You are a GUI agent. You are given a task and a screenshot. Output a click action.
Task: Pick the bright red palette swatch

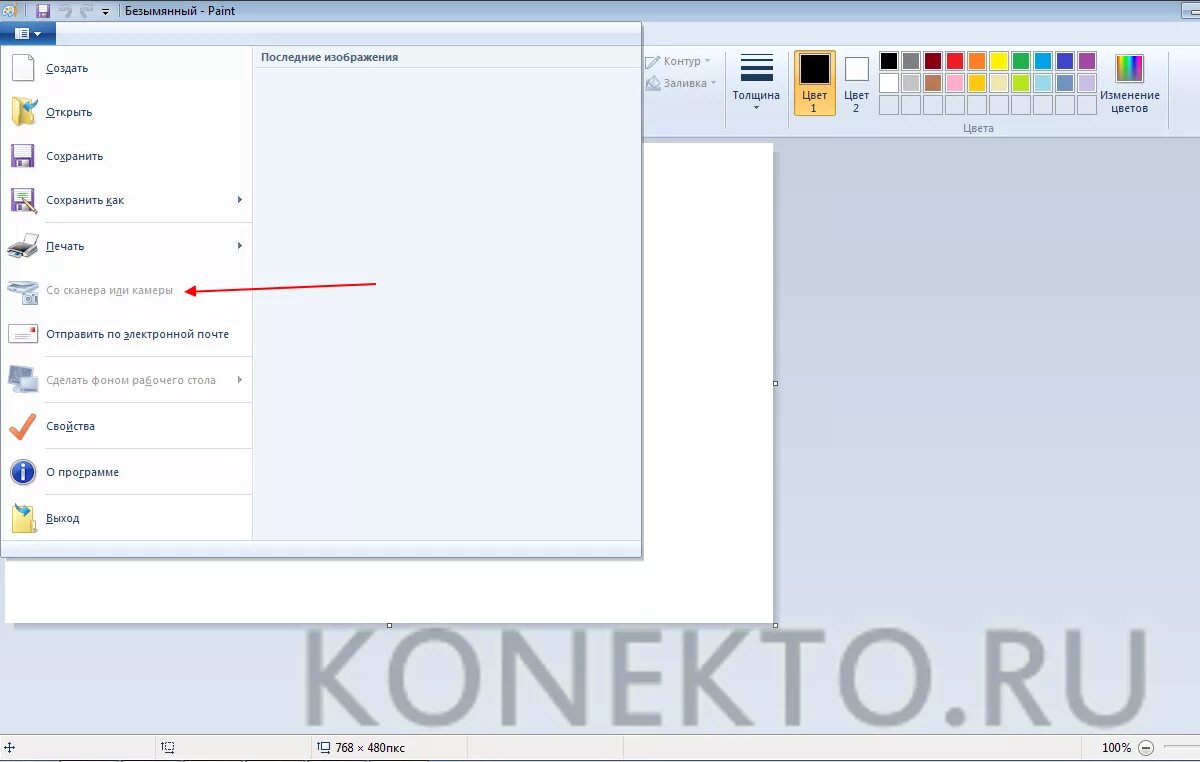click(x=955, y=61)
